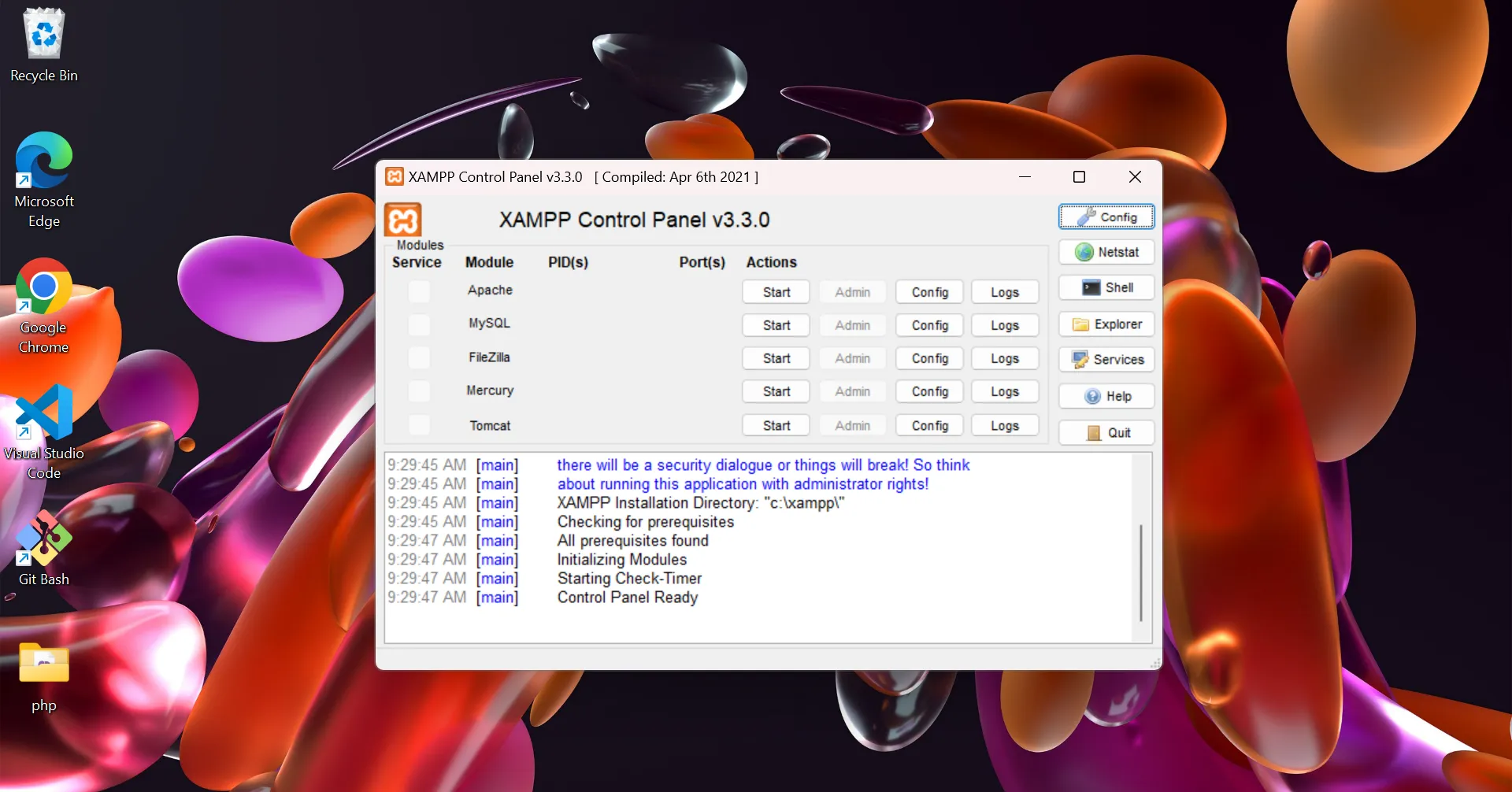The width and height of the screenshot is (1512, 792).
Task: Open Apache Logs menu
Action: 1005,292
